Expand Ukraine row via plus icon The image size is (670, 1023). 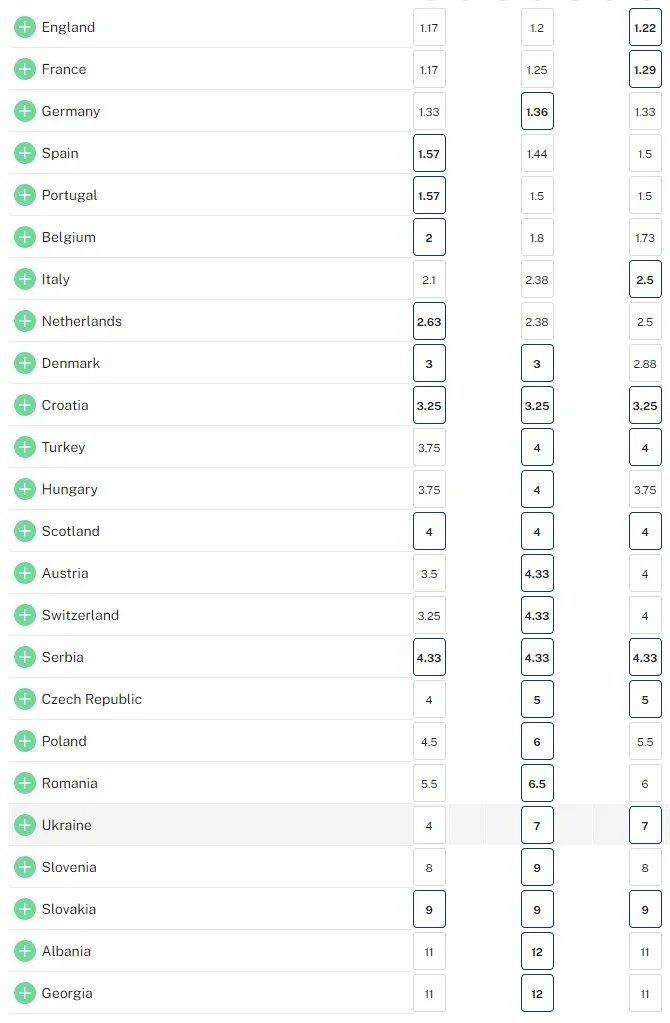(x=24, y=825)
